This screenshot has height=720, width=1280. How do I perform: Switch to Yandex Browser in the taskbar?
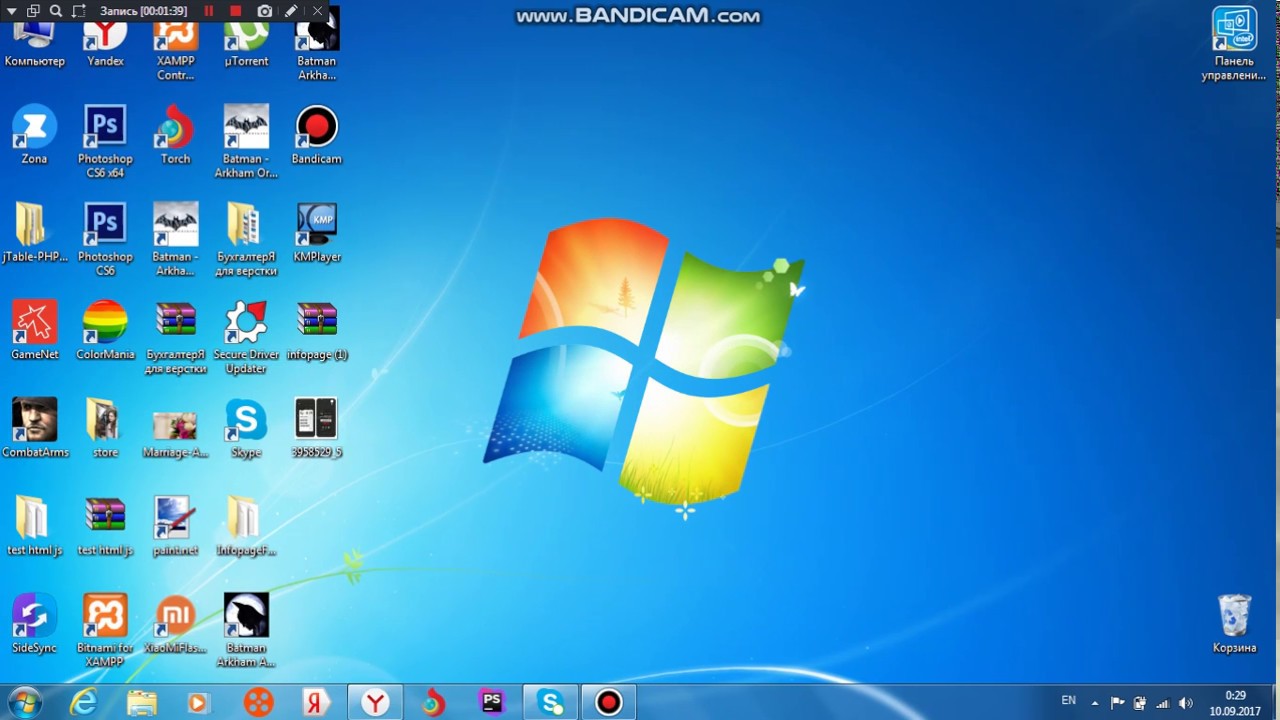point(375,702)
